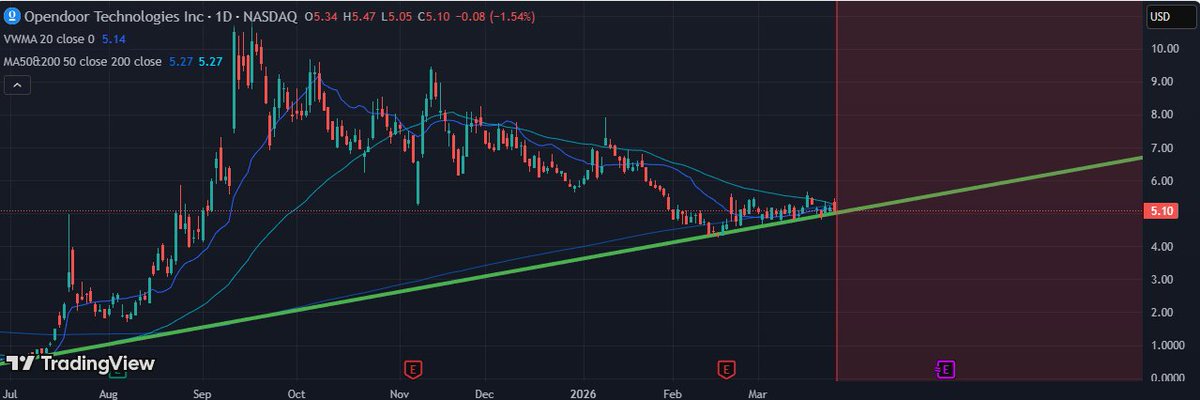The width and height of the screenshot is (1200, 400).
Task: Click the Nov time axis label
Action: 399,394
